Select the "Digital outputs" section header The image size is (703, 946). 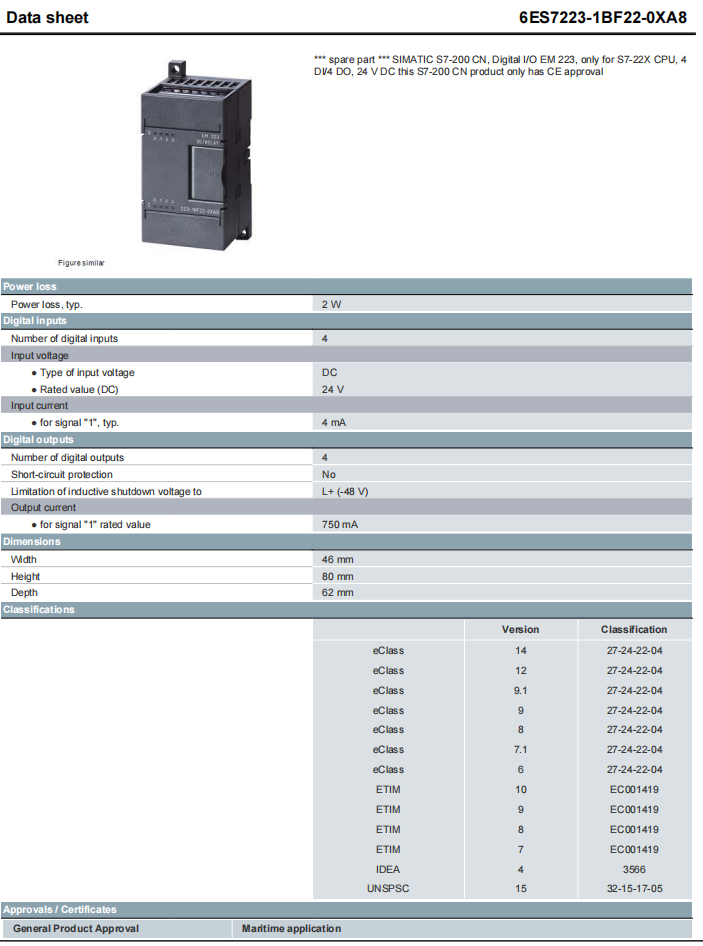38,440
